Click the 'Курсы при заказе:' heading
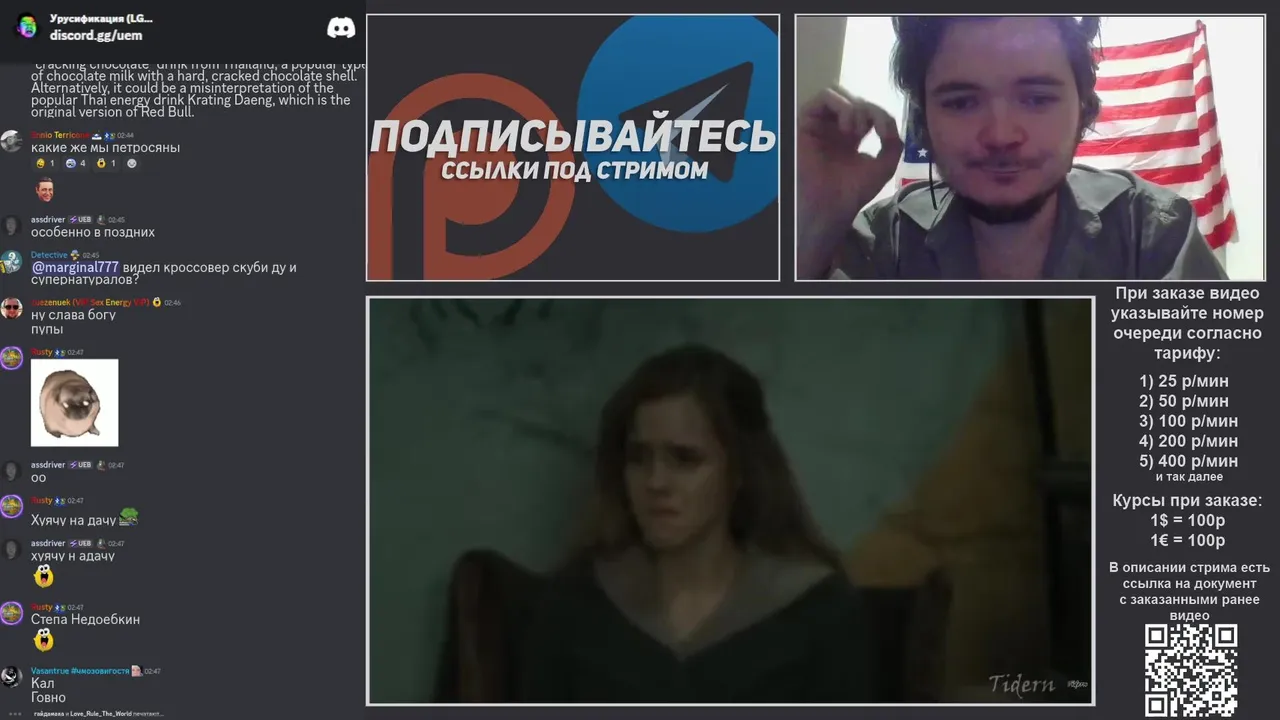The width and height of the screenshot is (1280, 720). 1187,500
